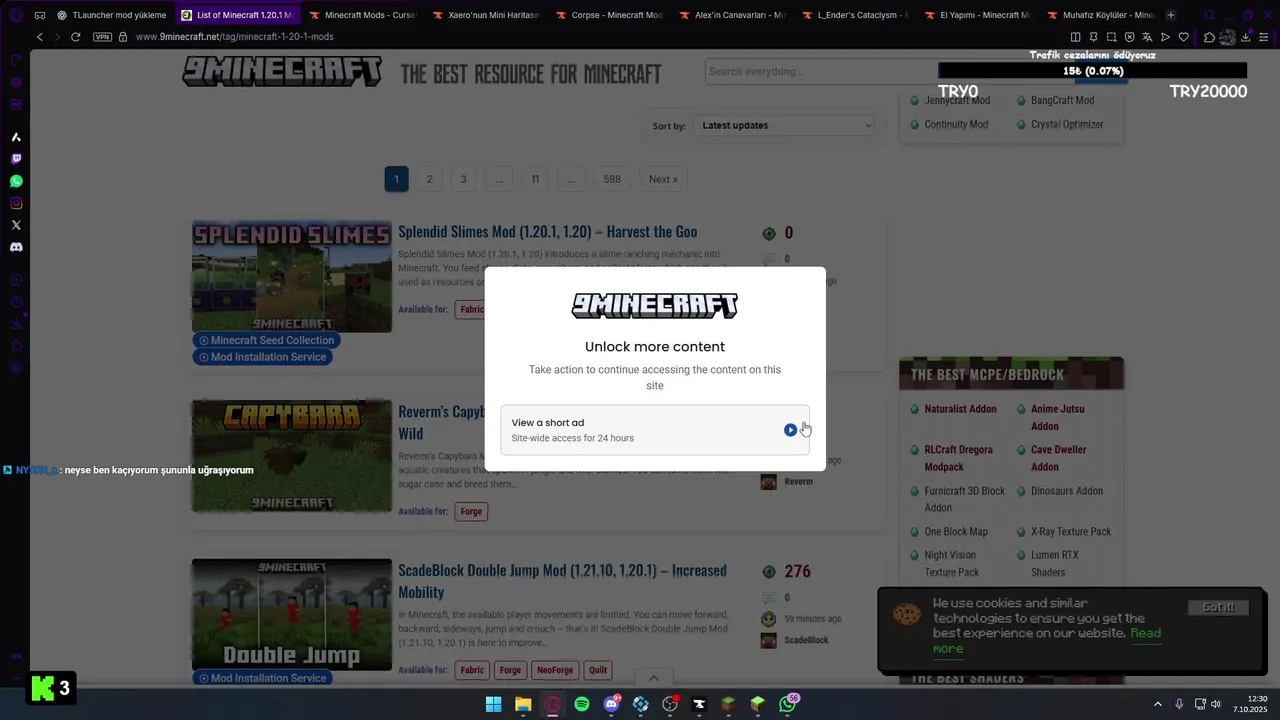
Task: Open the 'Latest updates' sort dropdown
Action: (785, 125)
